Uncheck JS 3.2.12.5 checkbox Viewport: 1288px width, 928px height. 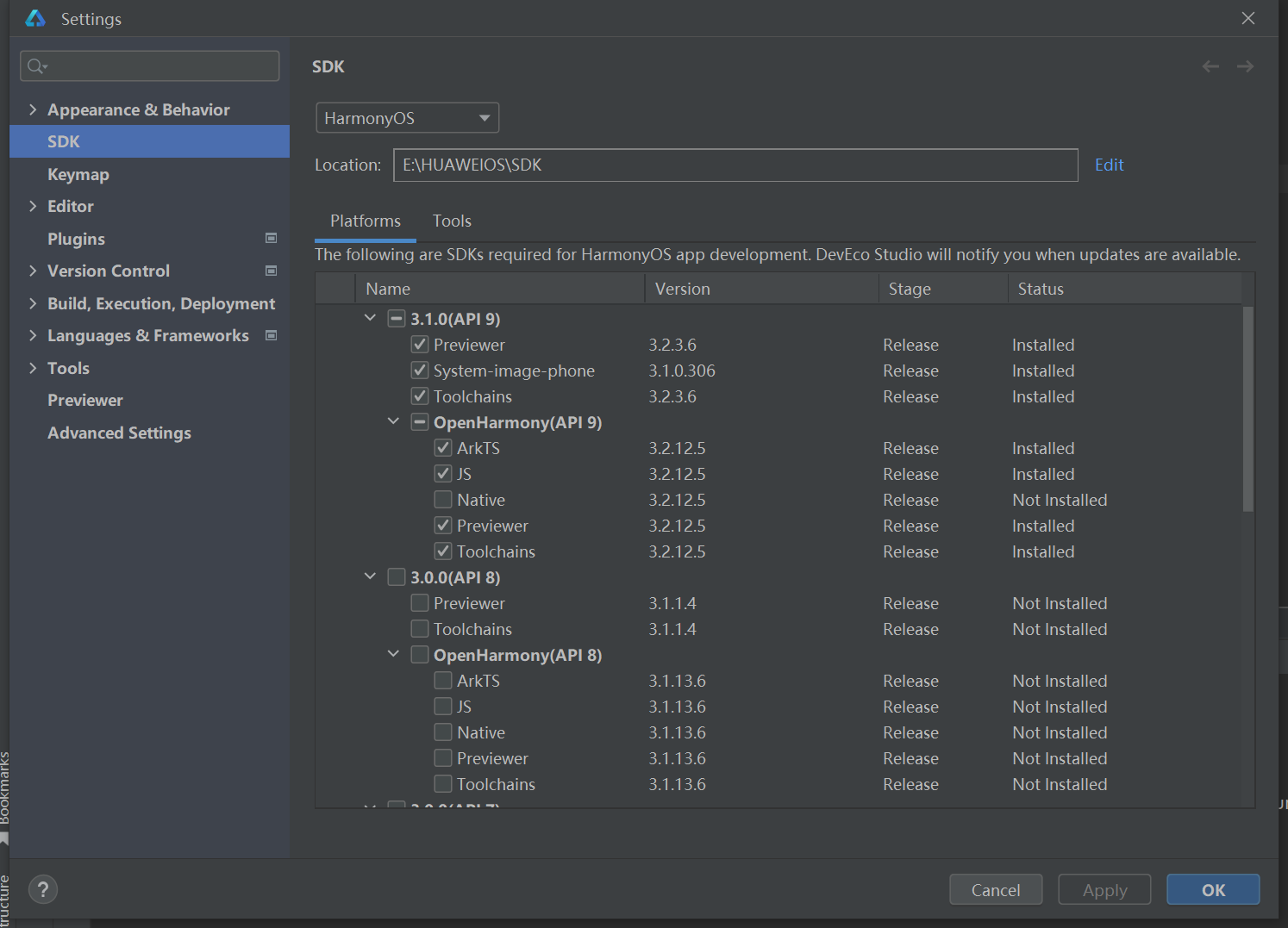(443, 474)
